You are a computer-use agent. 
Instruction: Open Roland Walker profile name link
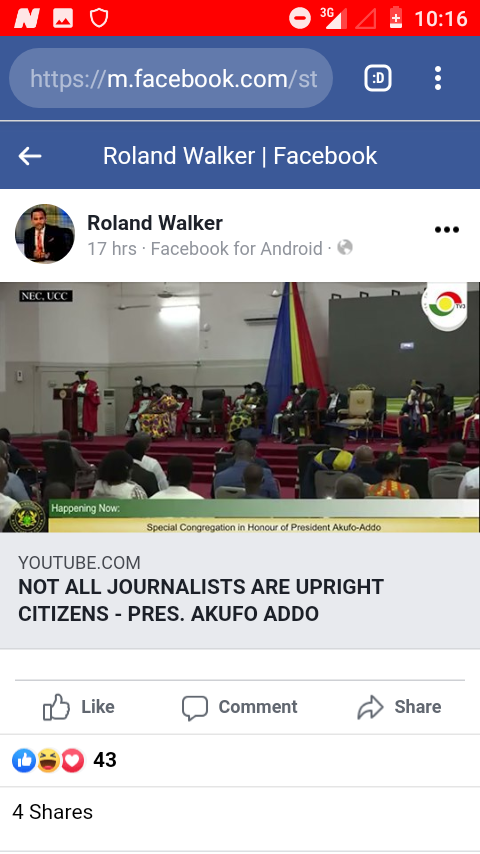point(155,223)
